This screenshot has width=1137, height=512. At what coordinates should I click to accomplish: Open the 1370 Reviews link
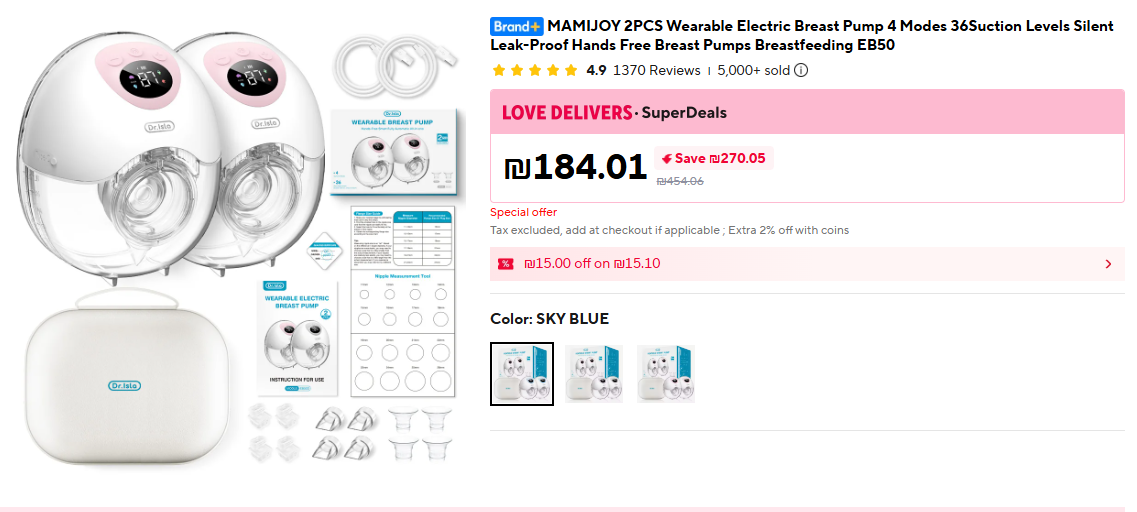click(656, 70)
